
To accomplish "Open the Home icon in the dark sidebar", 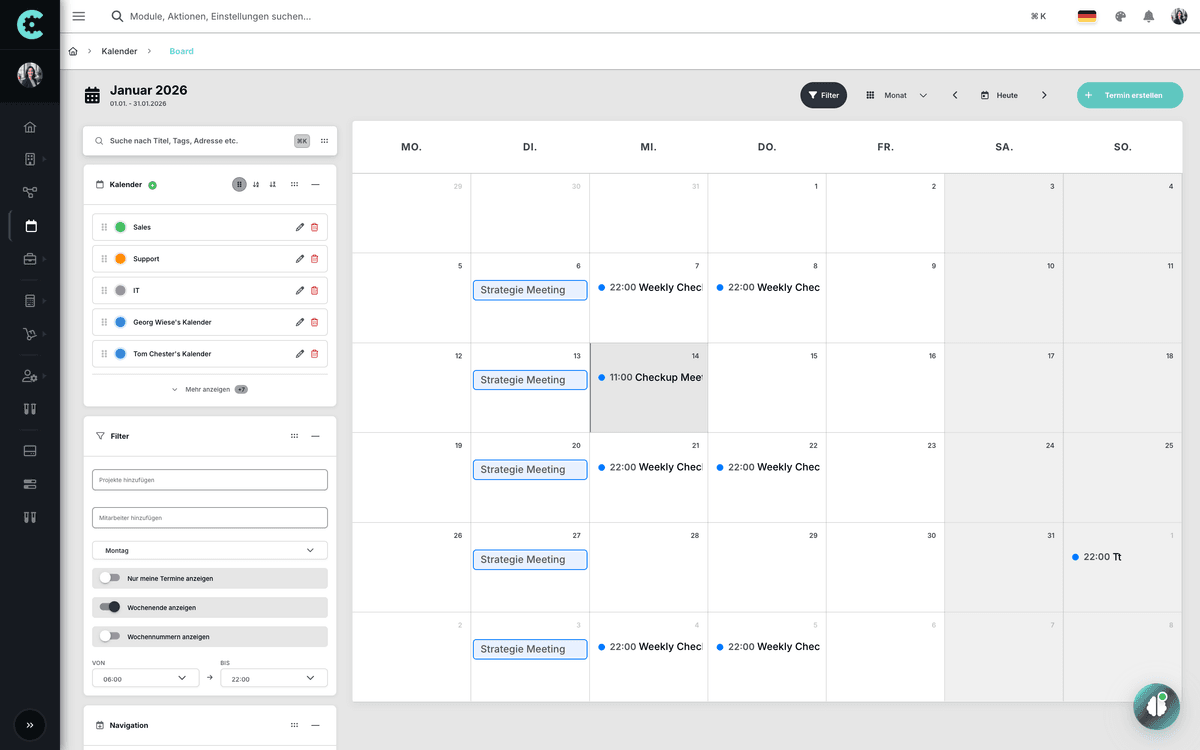I will point(30,127).
